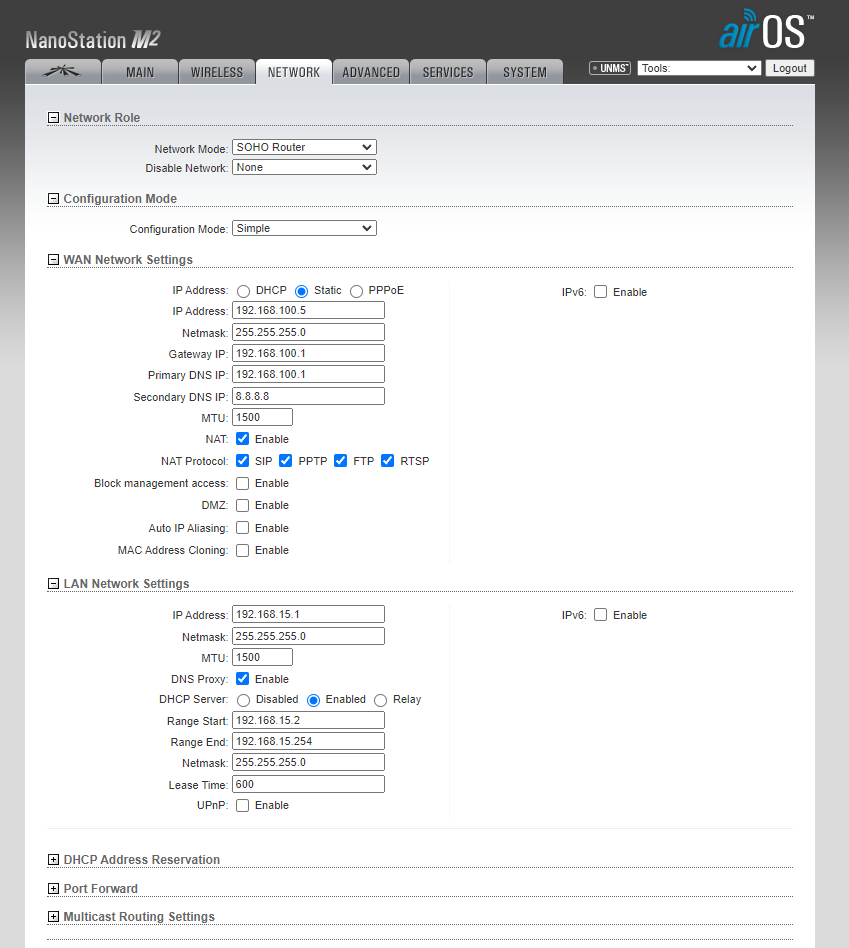Click the WAN IP Address field 192.168.100.5
The width and height of the screenshot is (849, 948).
(308, 310)
